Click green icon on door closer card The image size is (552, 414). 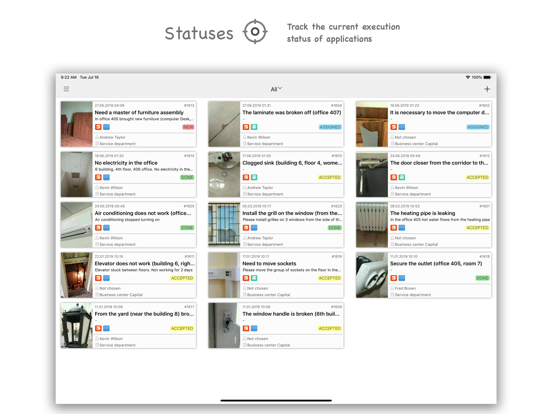(402, 177)
